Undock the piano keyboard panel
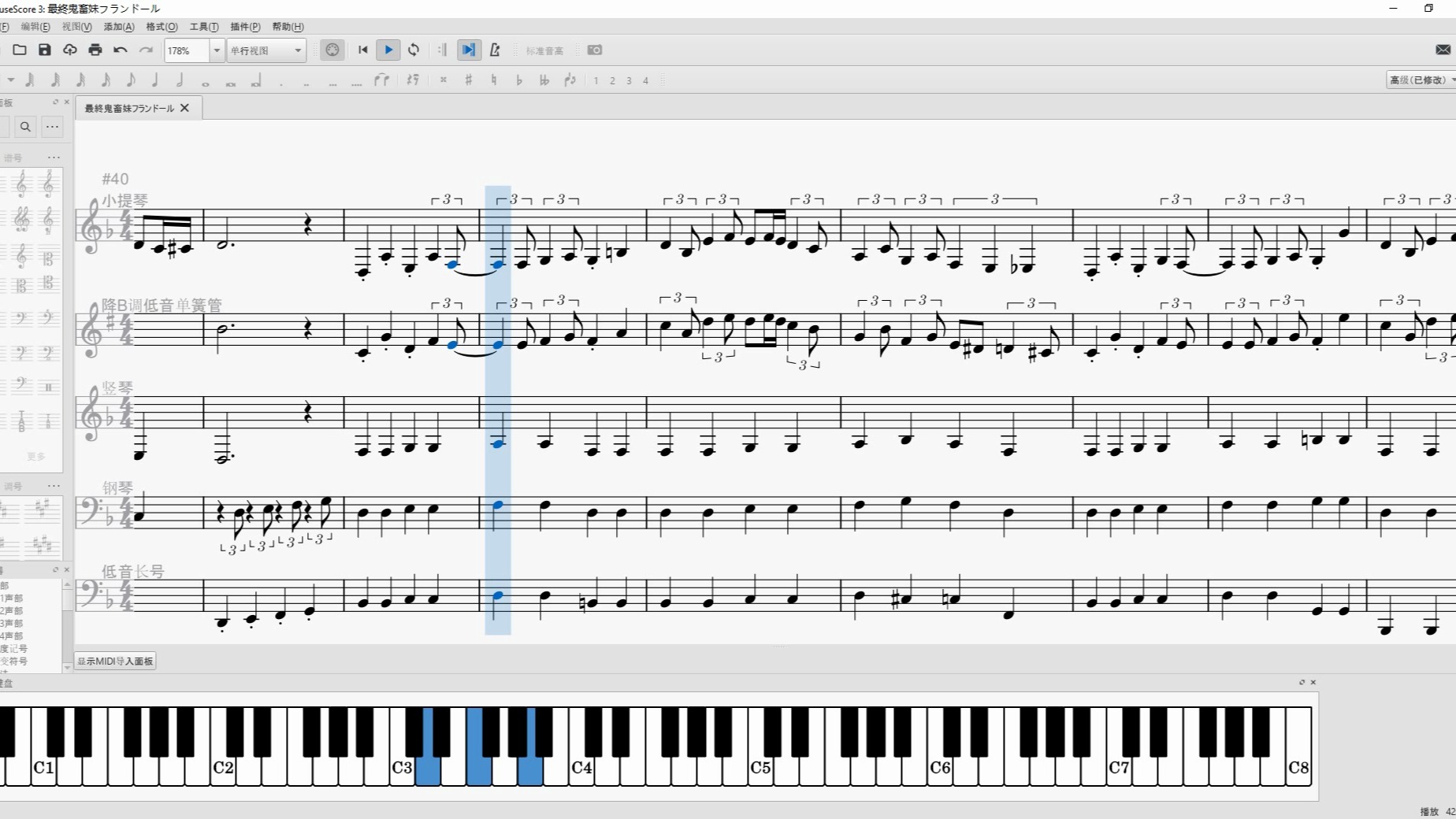The width and height of the screenshot is (1456, 819). coord(1302,682)
